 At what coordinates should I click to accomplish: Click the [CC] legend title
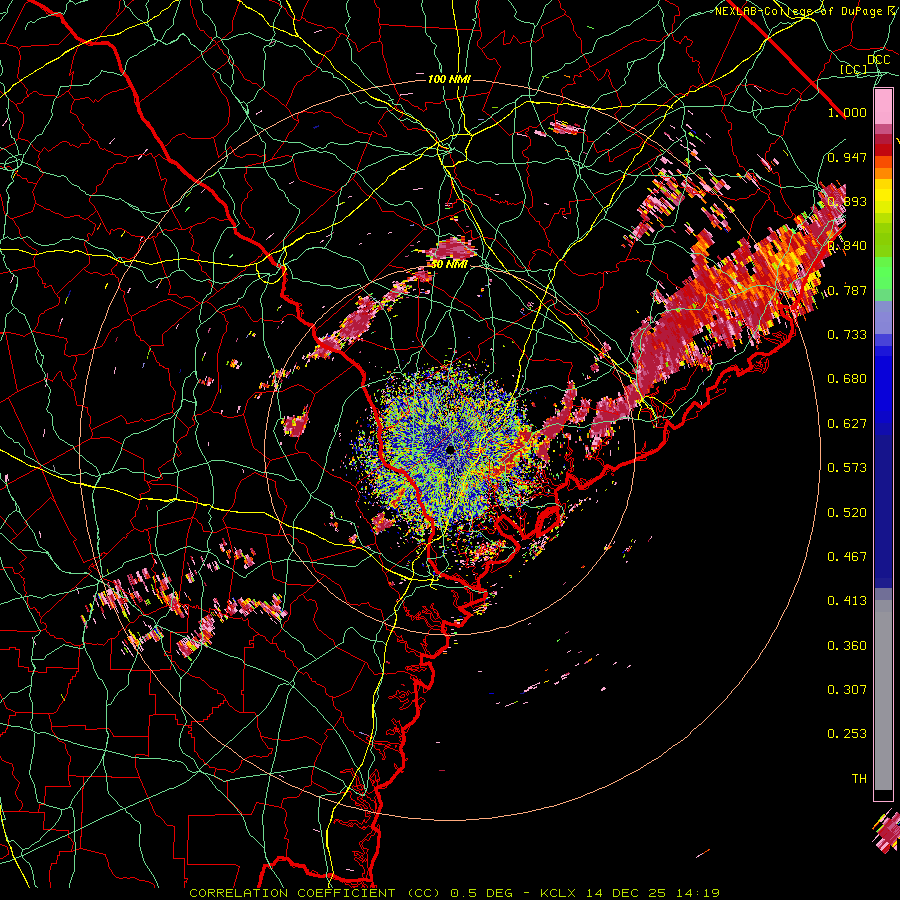click(x=854, y=69)
